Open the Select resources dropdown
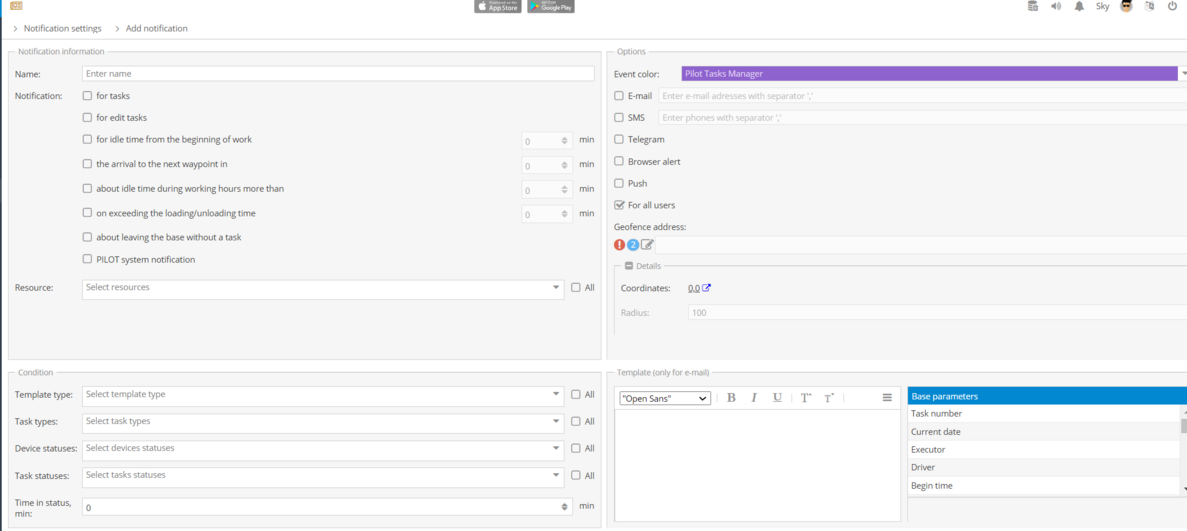1187x531 pixels. click(322, 288)
